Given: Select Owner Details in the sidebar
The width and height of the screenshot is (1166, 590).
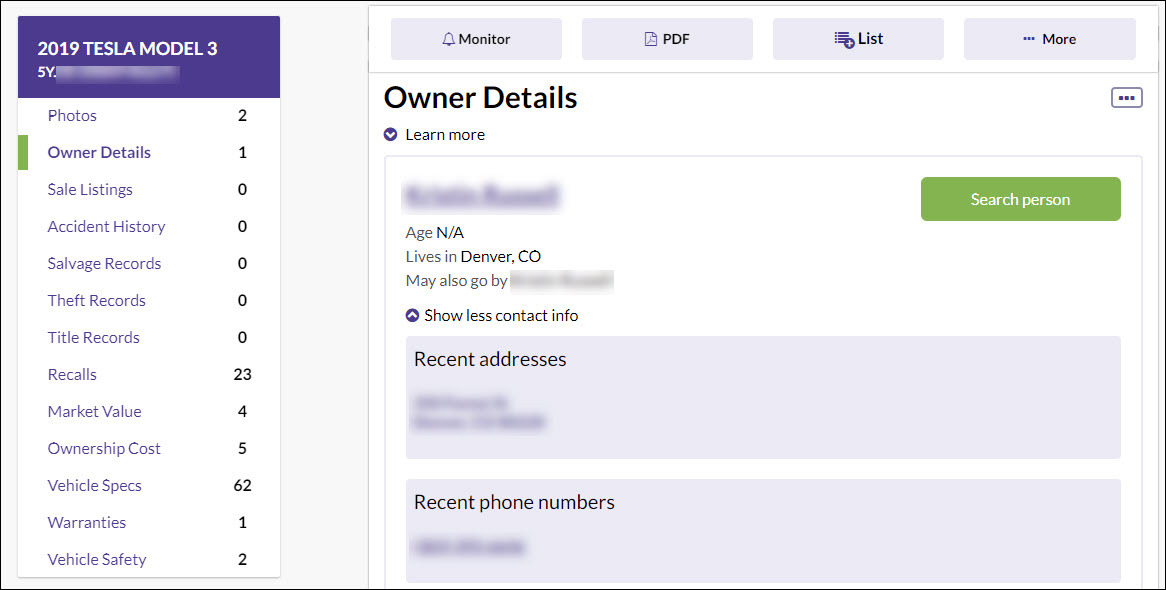Looking at the screenshot, I should (x=99, y=153).
